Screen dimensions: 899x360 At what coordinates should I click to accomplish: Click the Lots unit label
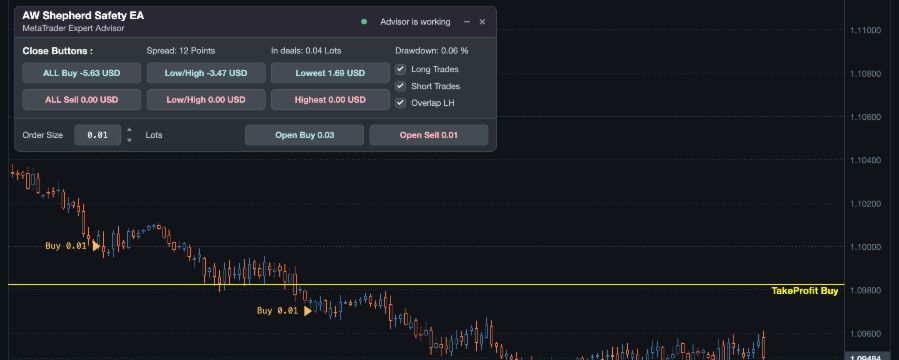point(154,135)
